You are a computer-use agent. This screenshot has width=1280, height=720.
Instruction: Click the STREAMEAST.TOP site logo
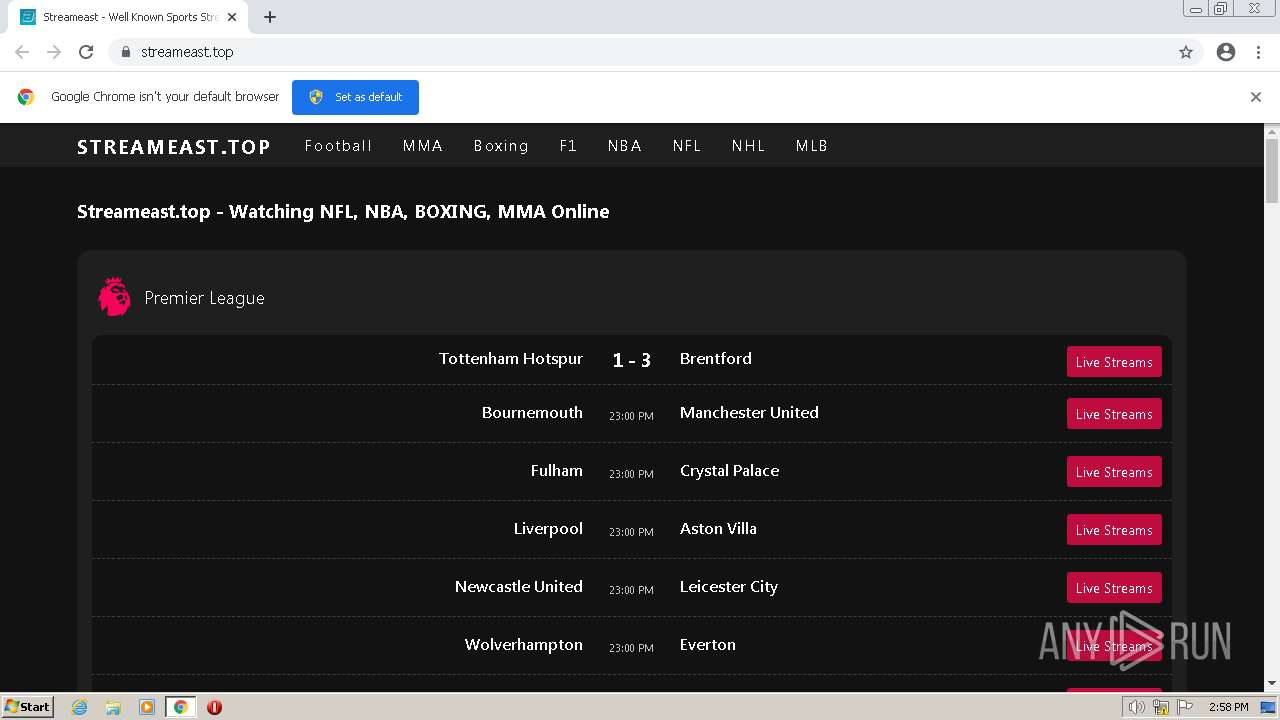(x=174, y=147)
